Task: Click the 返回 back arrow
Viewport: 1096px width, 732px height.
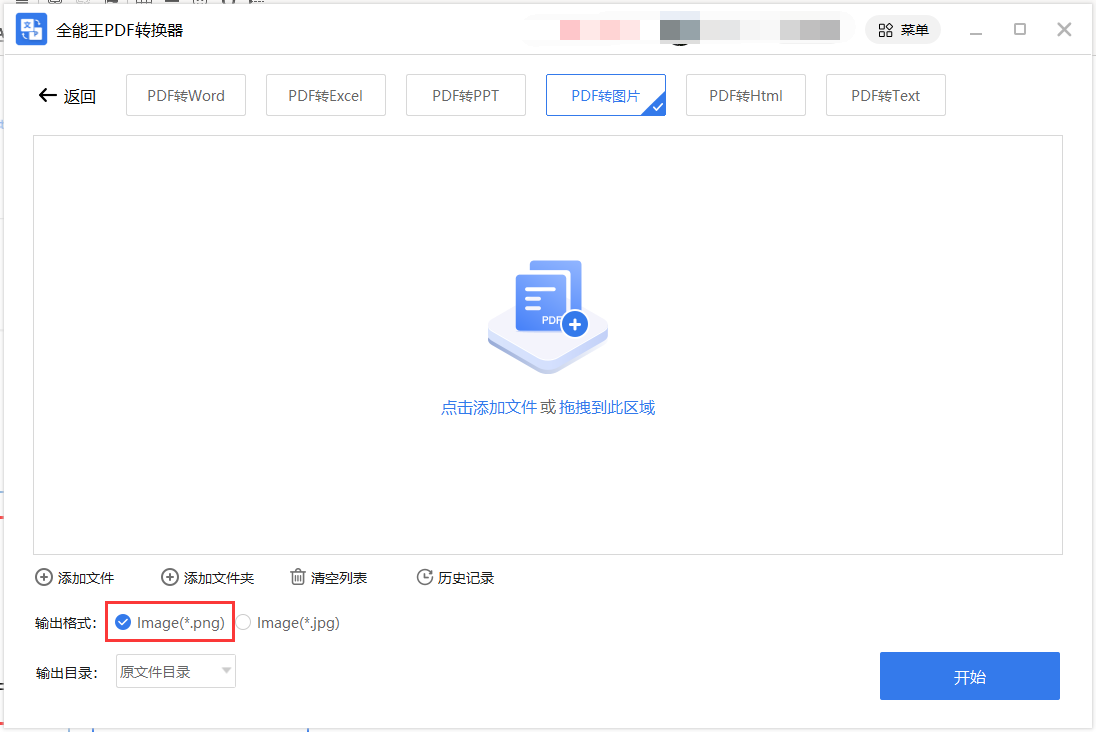Action: 47,94
